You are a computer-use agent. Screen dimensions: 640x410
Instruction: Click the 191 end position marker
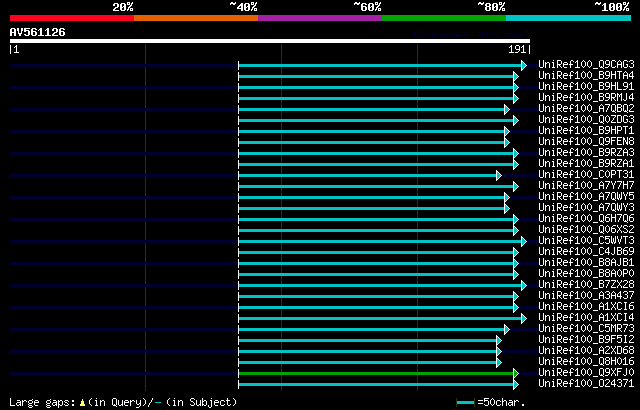519,49
